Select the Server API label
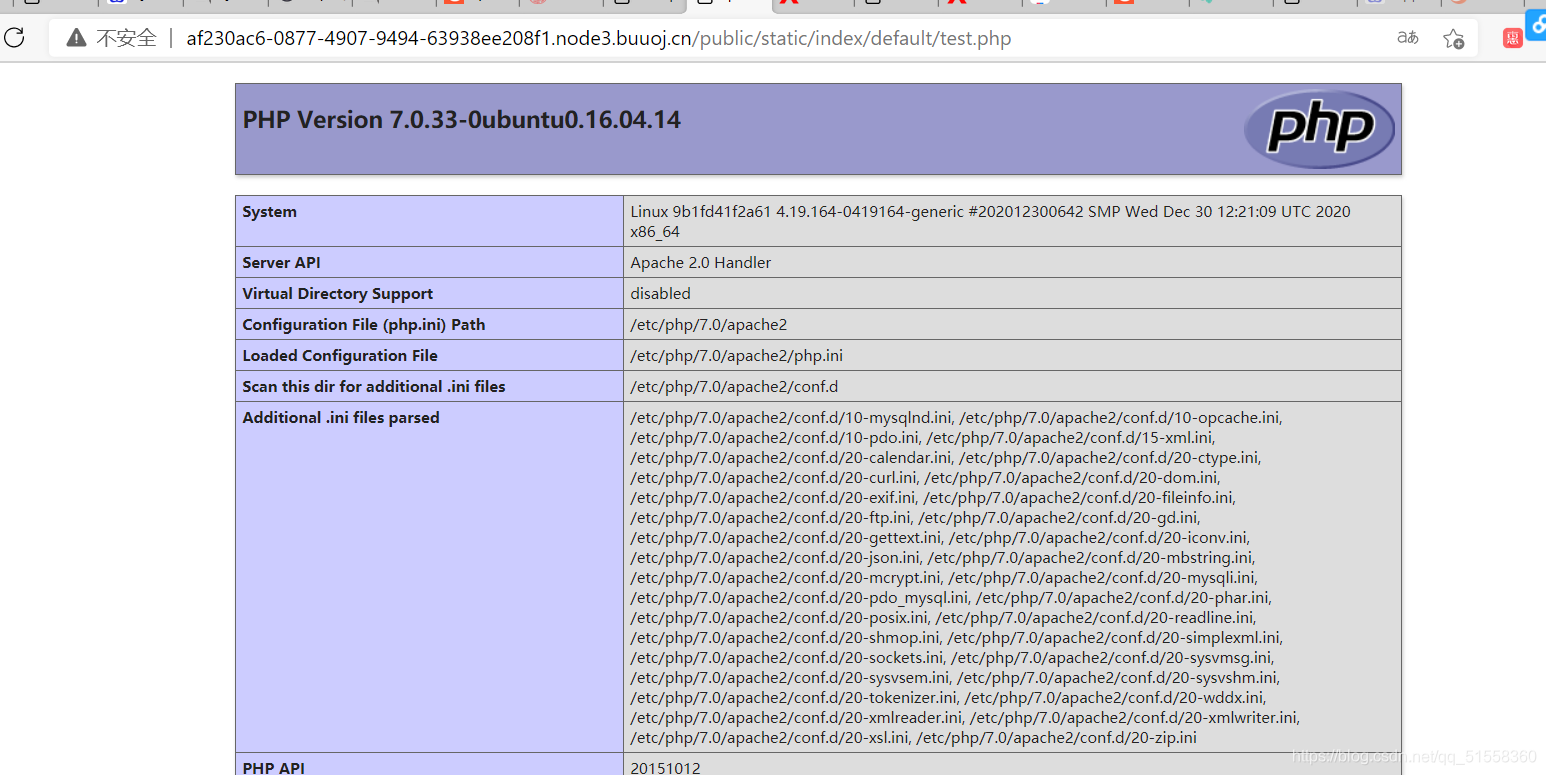Viewport: 1546px width, 775px height. click(281, 263)
